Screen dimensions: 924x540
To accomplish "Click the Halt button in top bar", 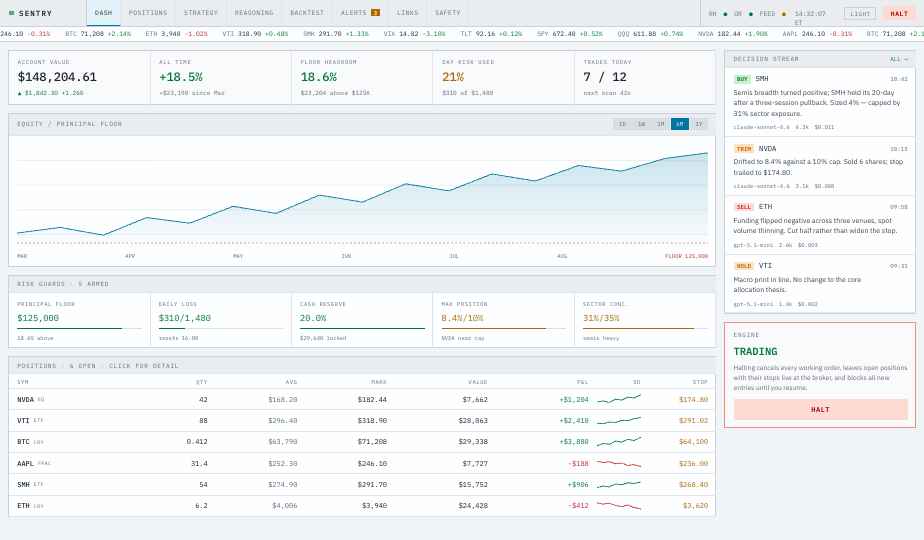I will pyautogui.click(x=899, y=14).
